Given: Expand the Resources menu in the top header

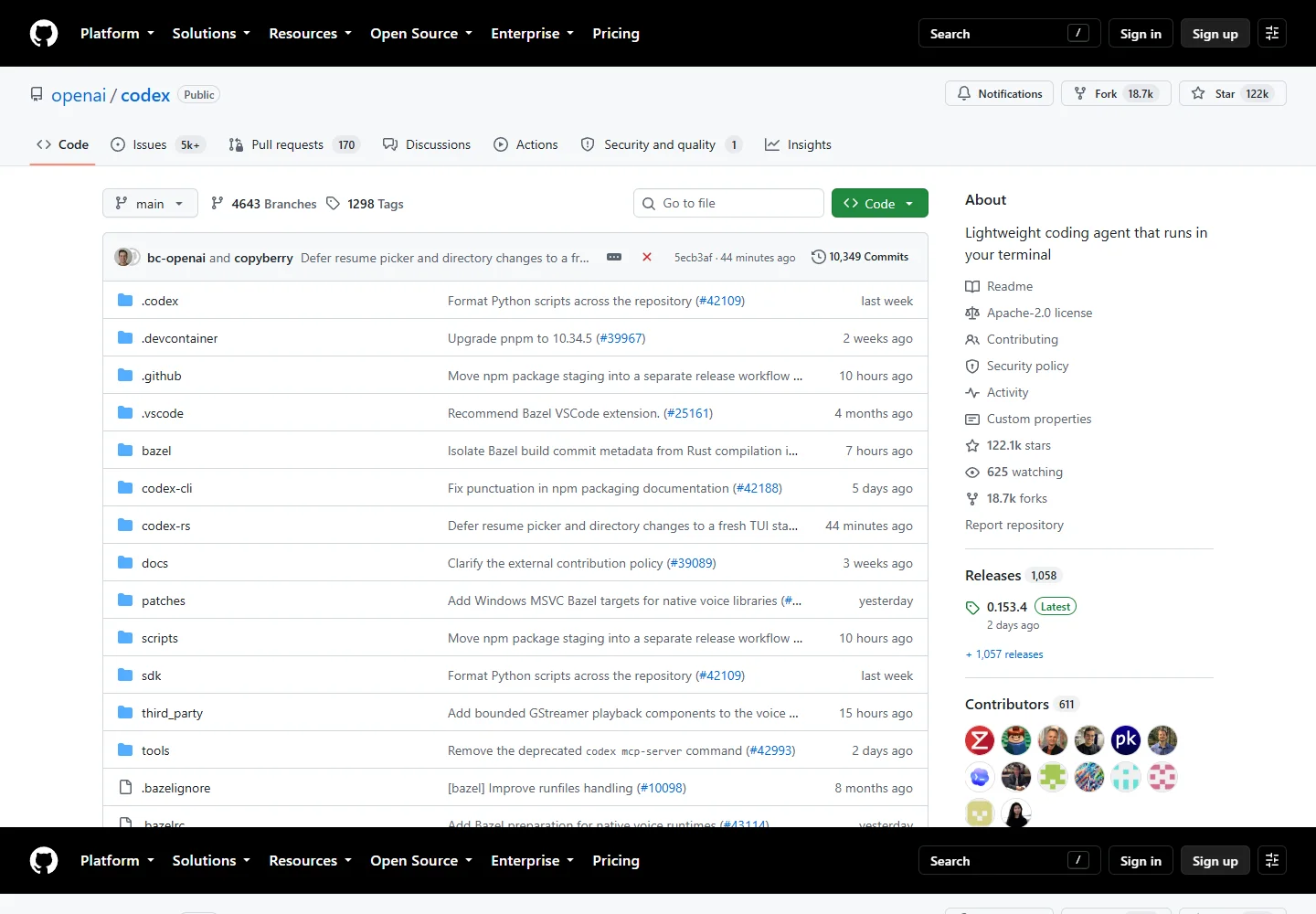Looking at the screenshot, I should (310, 34).
